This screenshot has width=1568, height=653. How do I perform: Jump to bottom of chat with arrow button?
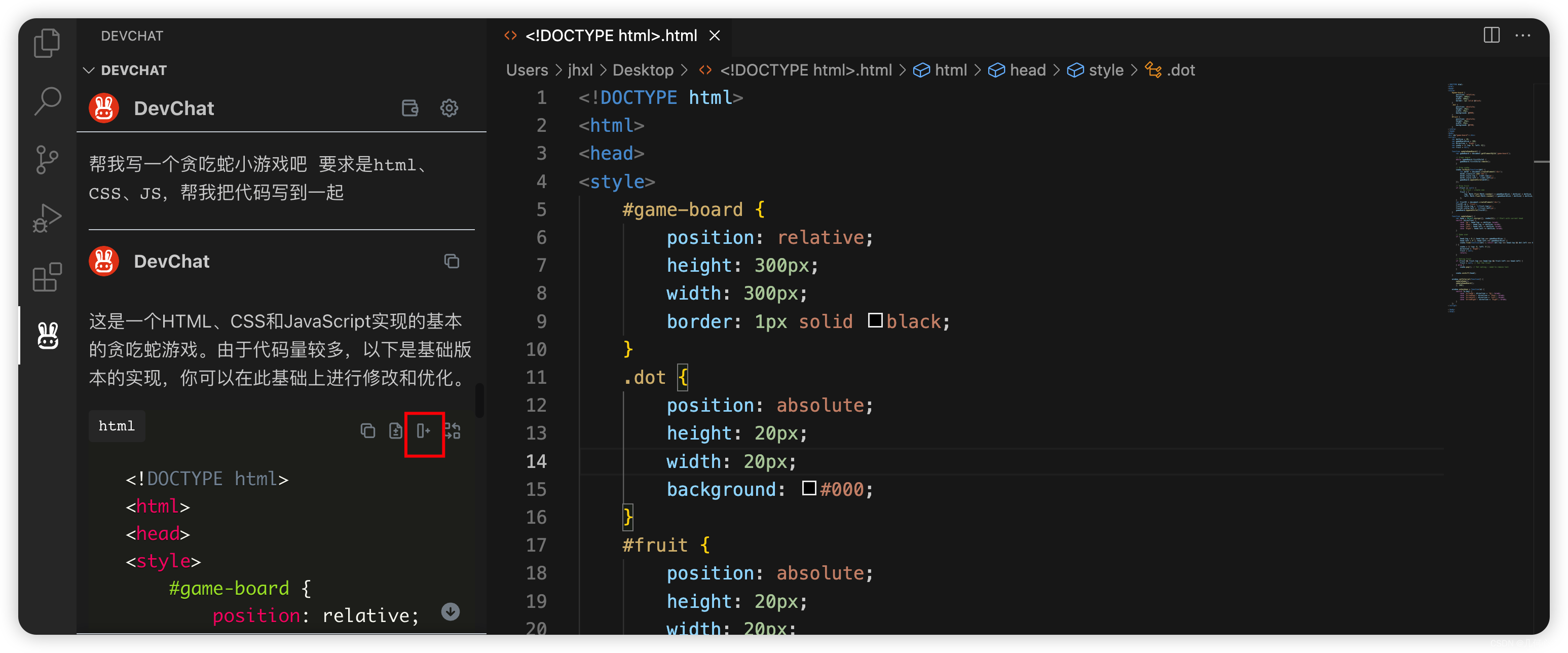pos(451,611)
